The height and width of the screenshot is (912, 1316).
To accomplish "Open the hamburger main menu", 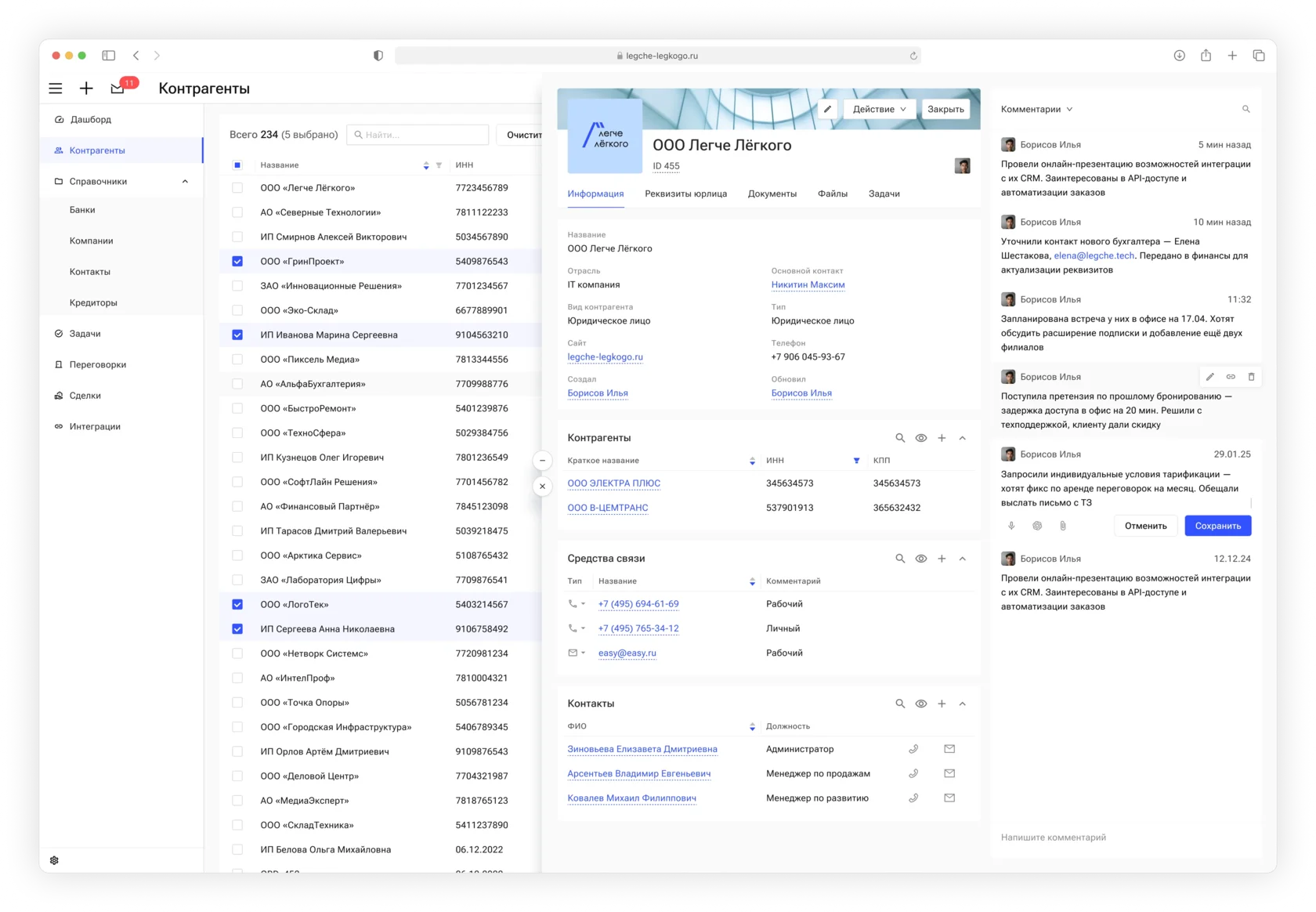I will pyautogui.click(x=56, y=89).
